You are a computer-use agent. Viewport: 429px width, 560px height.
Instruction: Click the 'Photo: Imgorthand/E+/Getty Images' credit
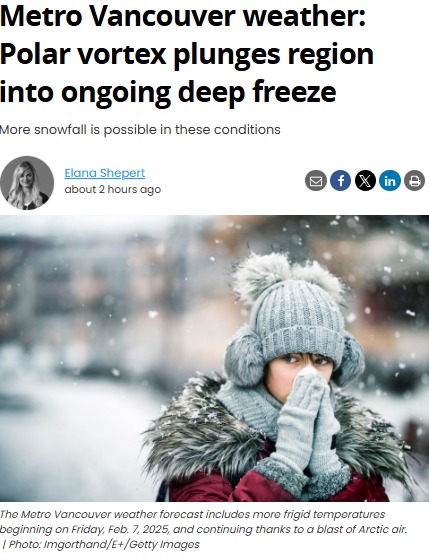[104, 545]
